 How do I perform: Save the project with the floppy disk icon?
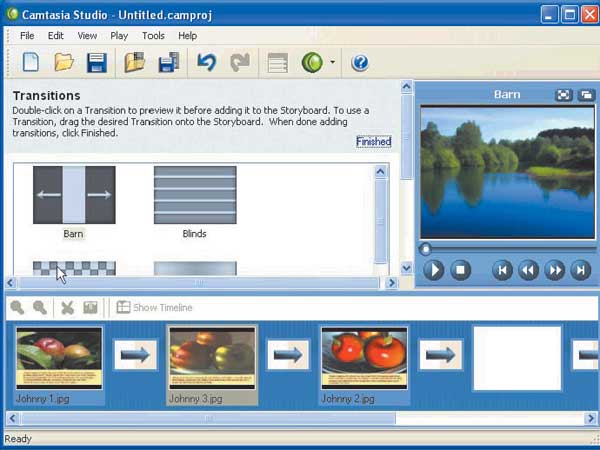[x=96, y=63]
